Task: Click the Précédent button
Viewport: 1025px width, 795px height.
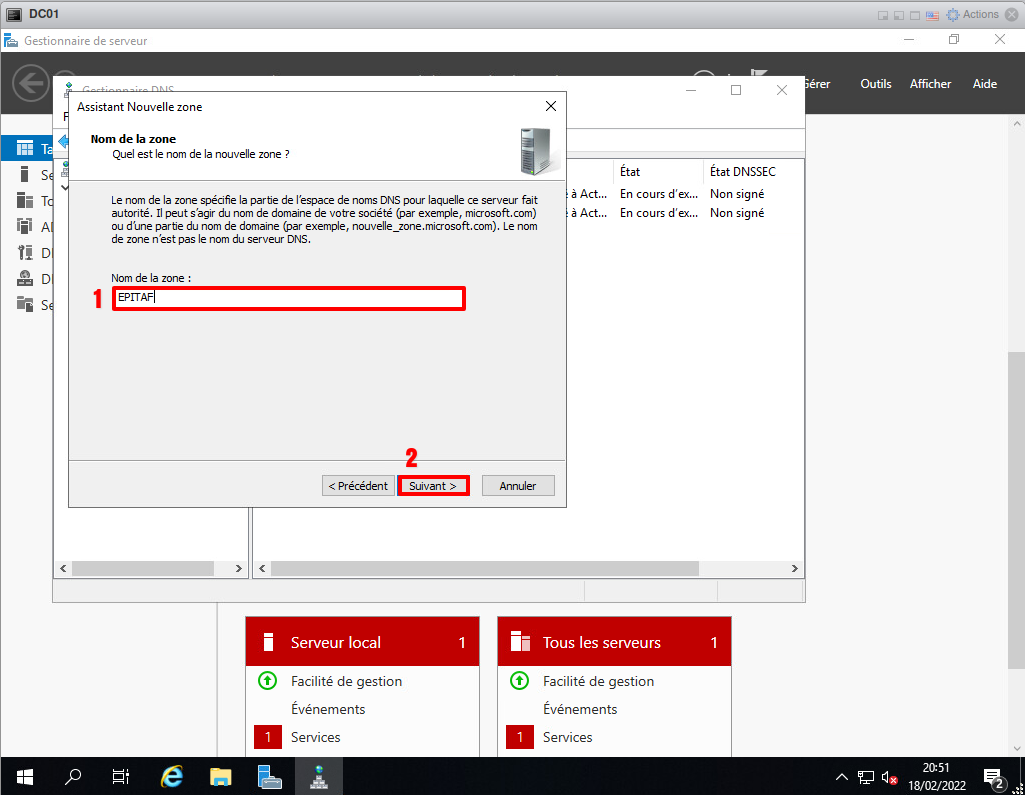Action: 359,486
